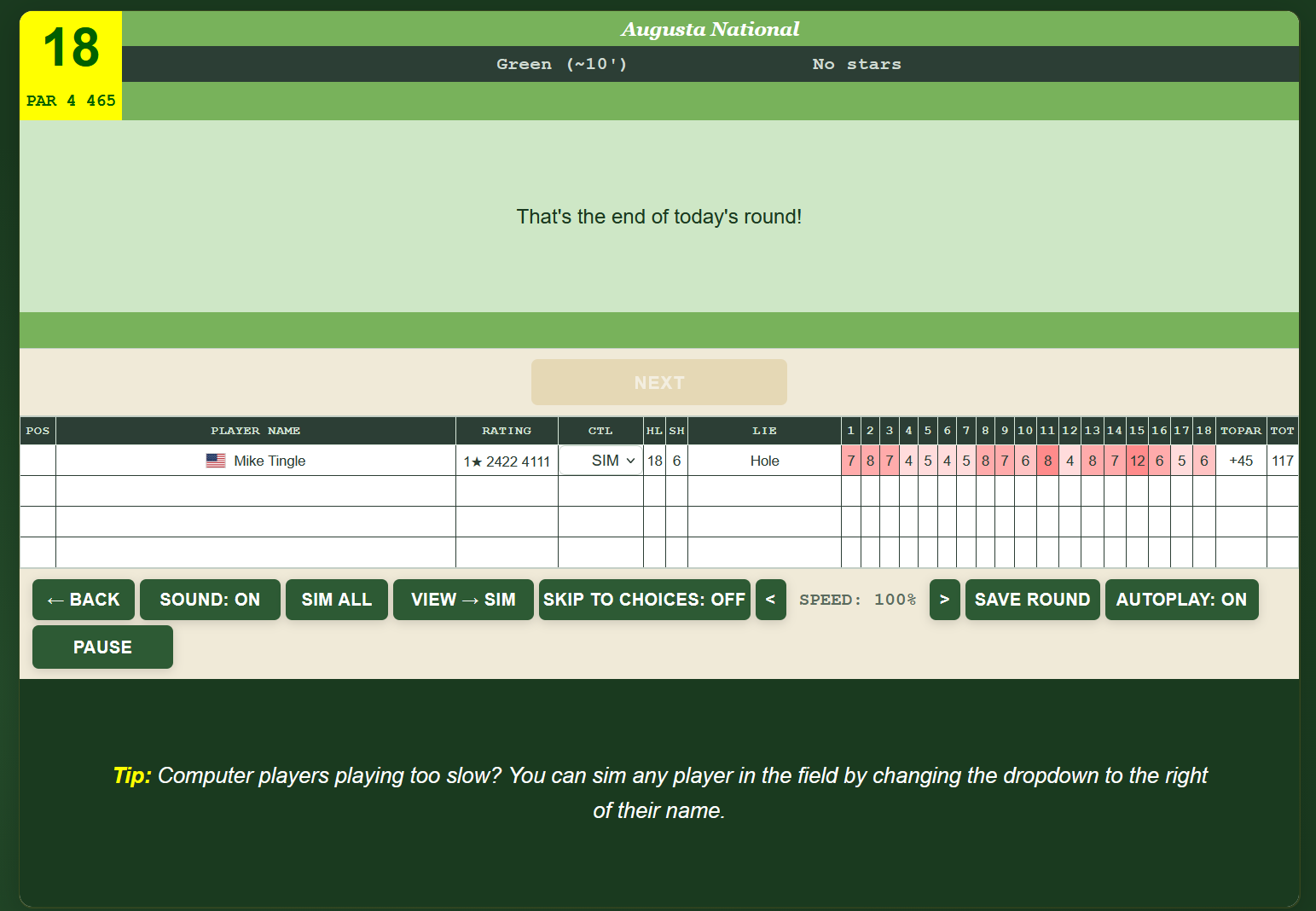Click the POS column header
The width and height of the screenshot is (1316, 911).
pyautogui.click(x=38, y=431)
